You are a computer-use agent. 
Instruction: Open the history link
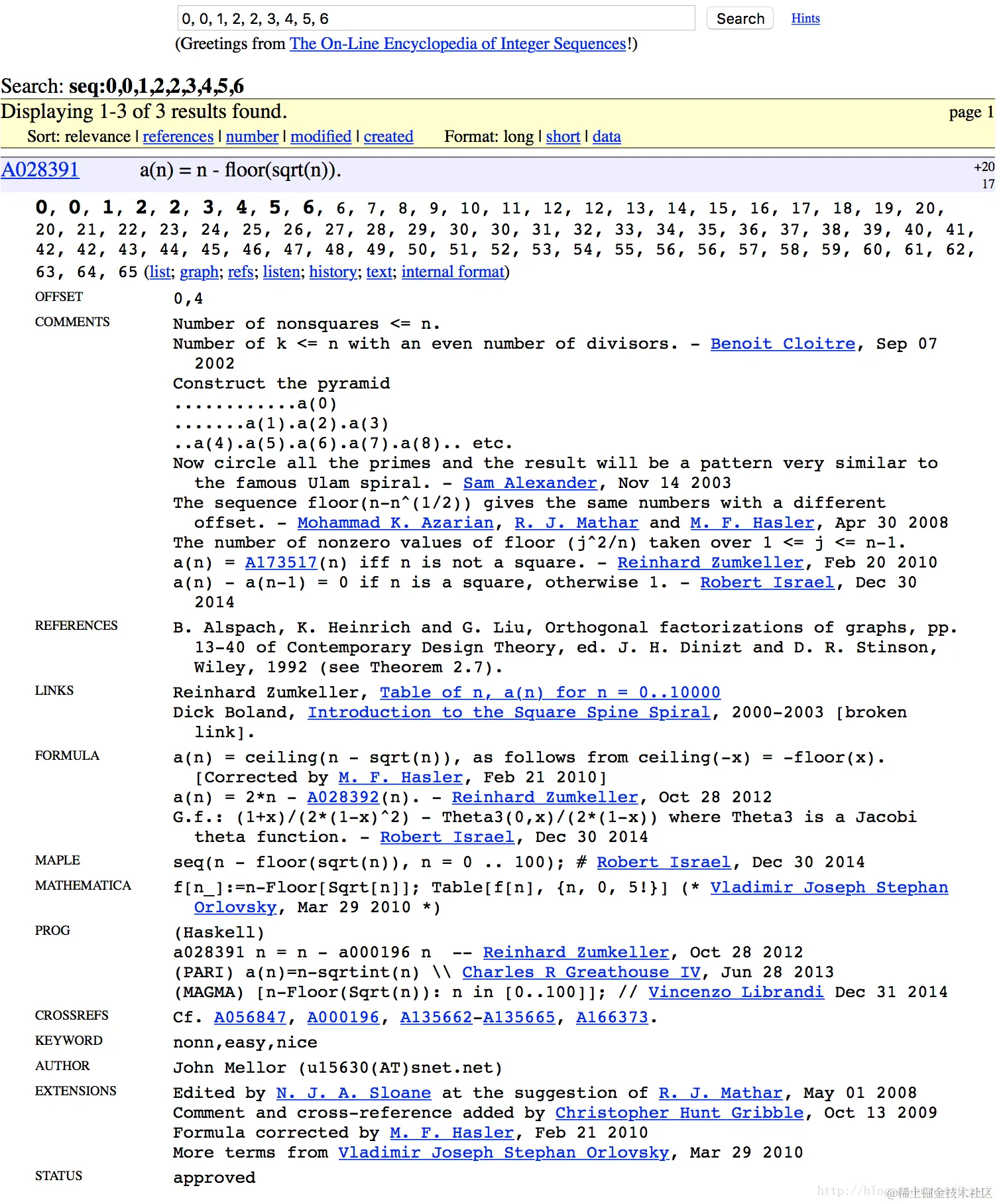[x=333, y=272]
